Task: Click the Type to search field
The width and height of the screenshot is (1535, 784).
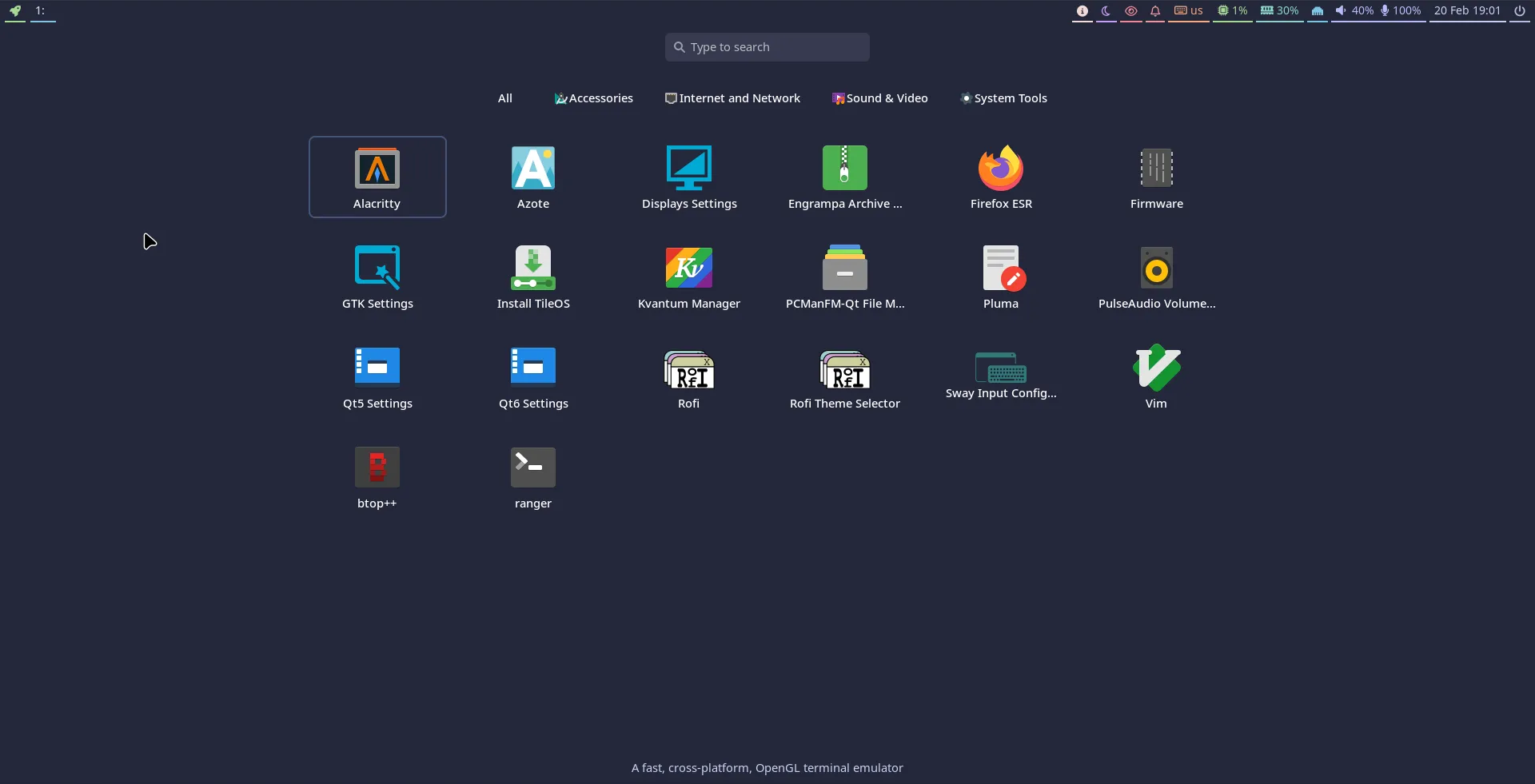Action: (x=766, y=46)
